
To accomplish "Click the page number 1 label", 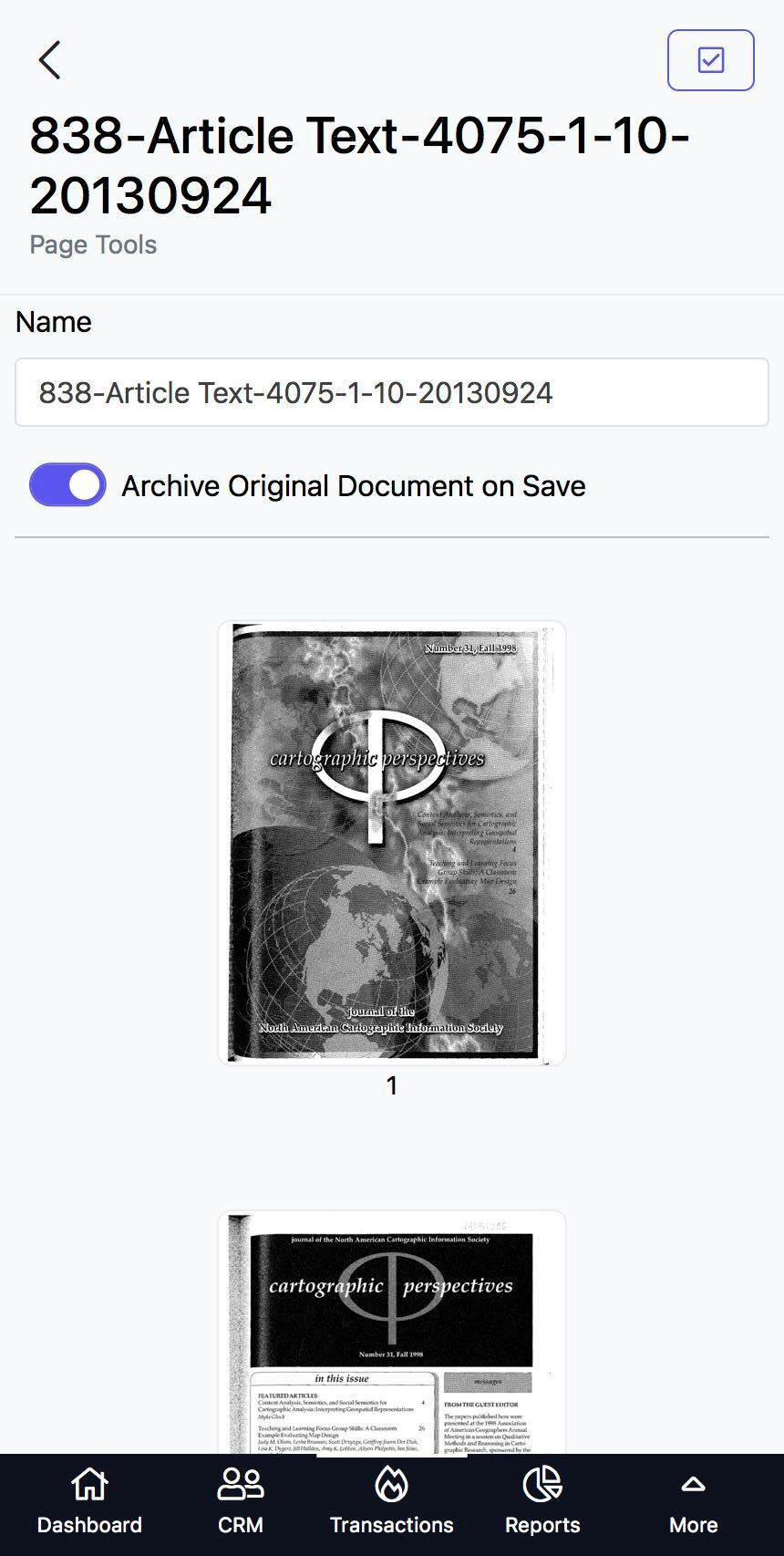I will (392, 1085).
